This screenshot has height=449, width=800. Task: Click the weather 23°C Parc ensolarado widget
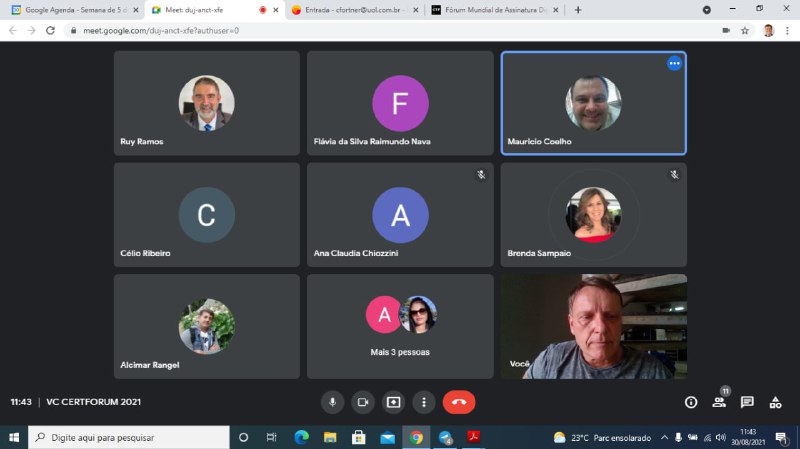click(x=602, y=437)
